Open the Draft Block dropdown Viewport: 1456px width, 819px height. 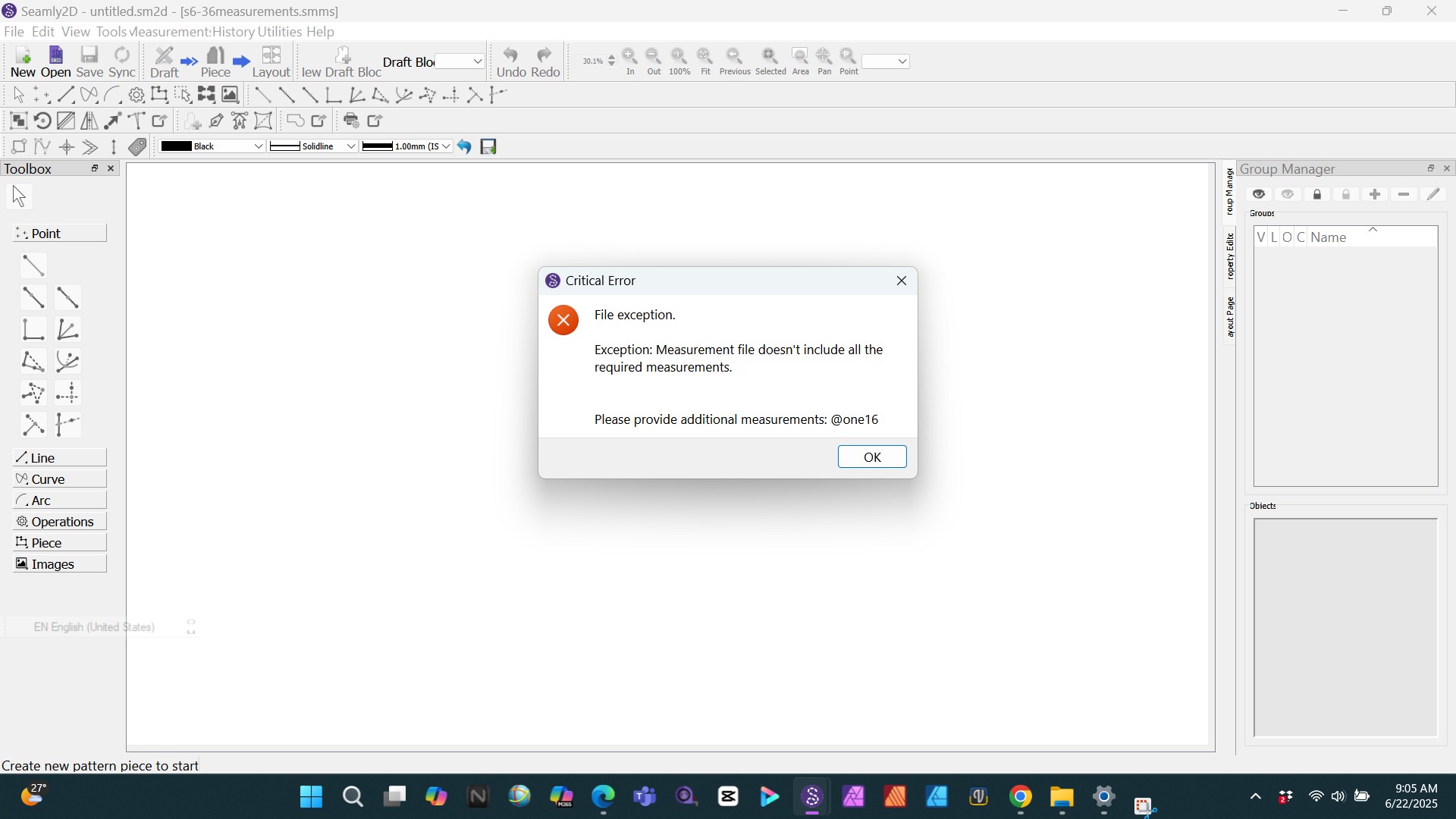click(460, 61)
